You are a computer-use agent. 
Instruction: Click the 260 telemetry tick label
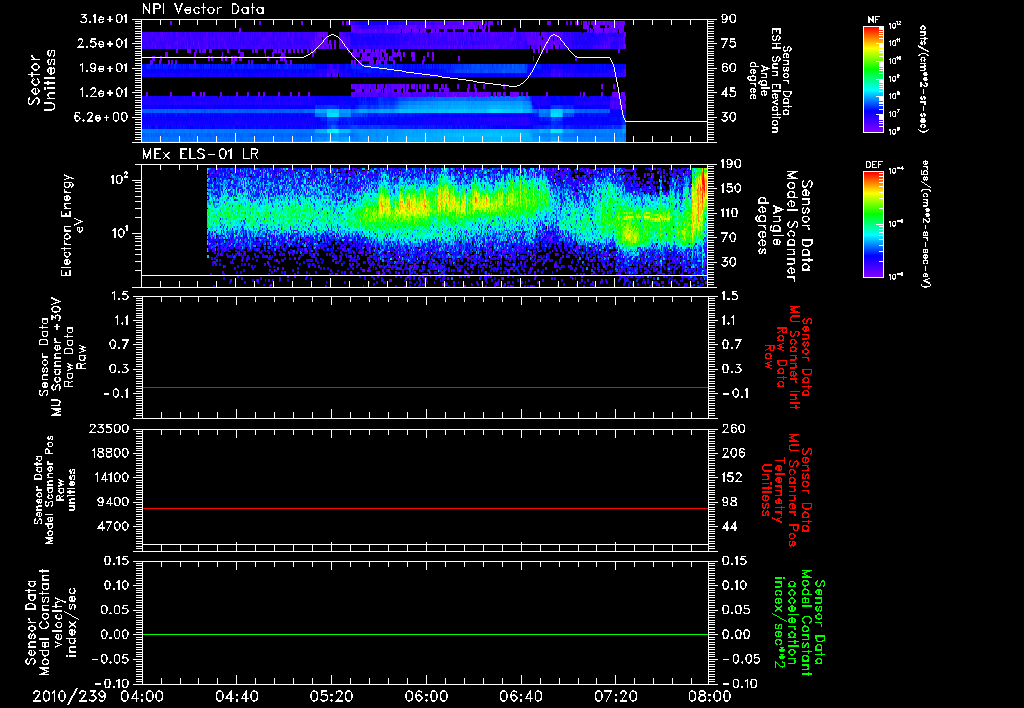[732, 429]
